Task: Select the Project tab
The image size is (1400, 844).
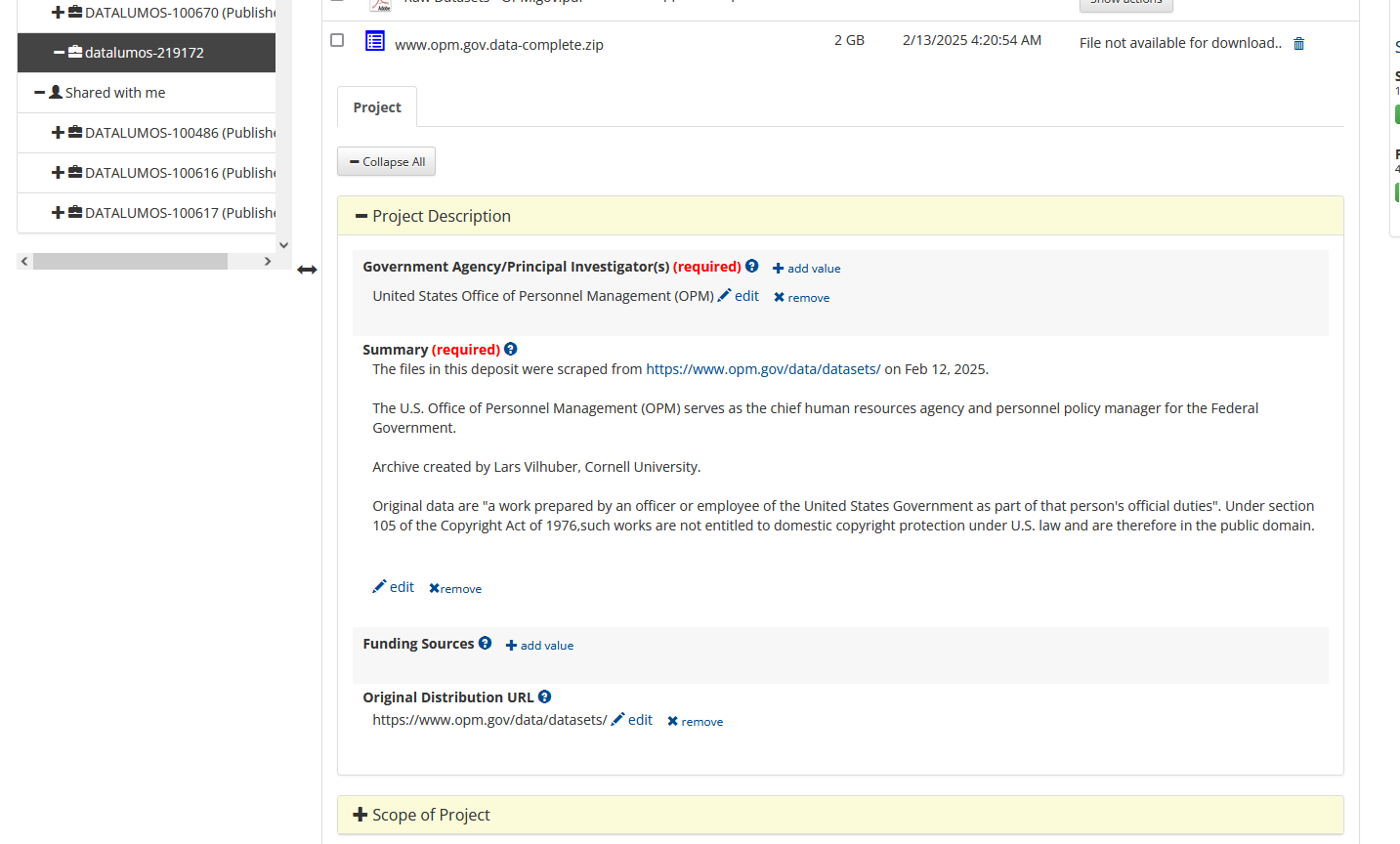Action: pos(377,107)
